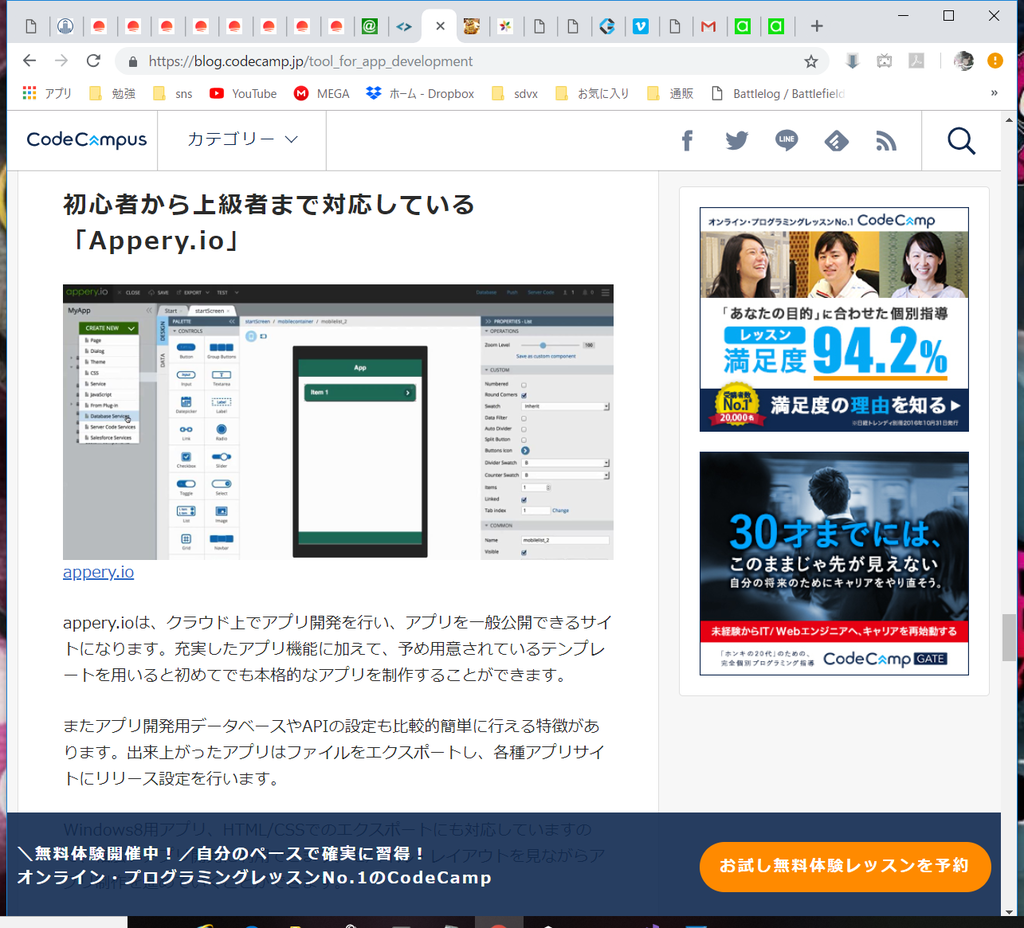
Task: Show hidden bookmarks with the » chevron
Action: [994, 93]
